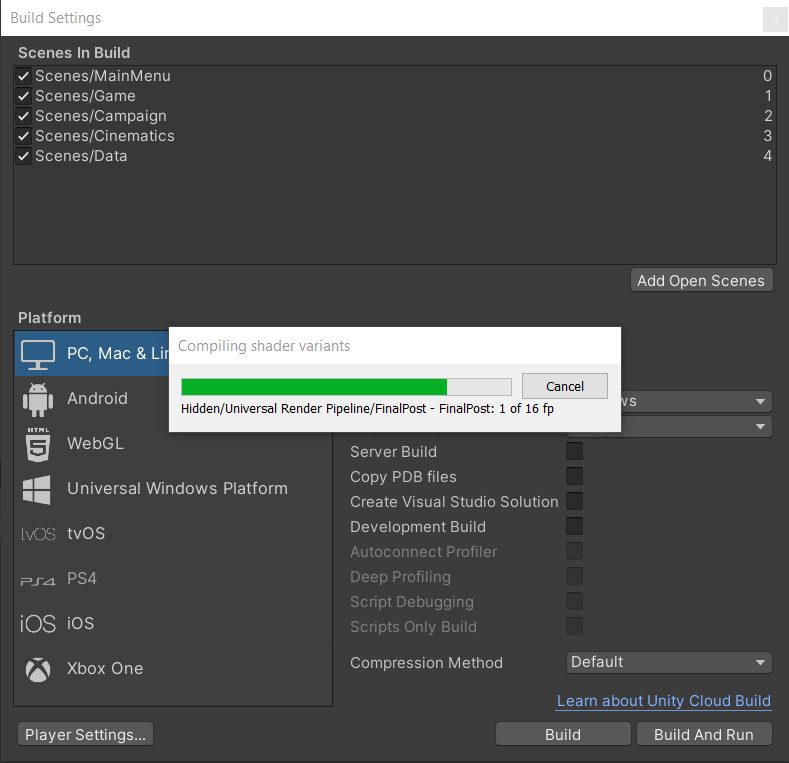The image size is (789, 763).
Task: Select the Scenes/Game scene row text
Action: (85, 96)
